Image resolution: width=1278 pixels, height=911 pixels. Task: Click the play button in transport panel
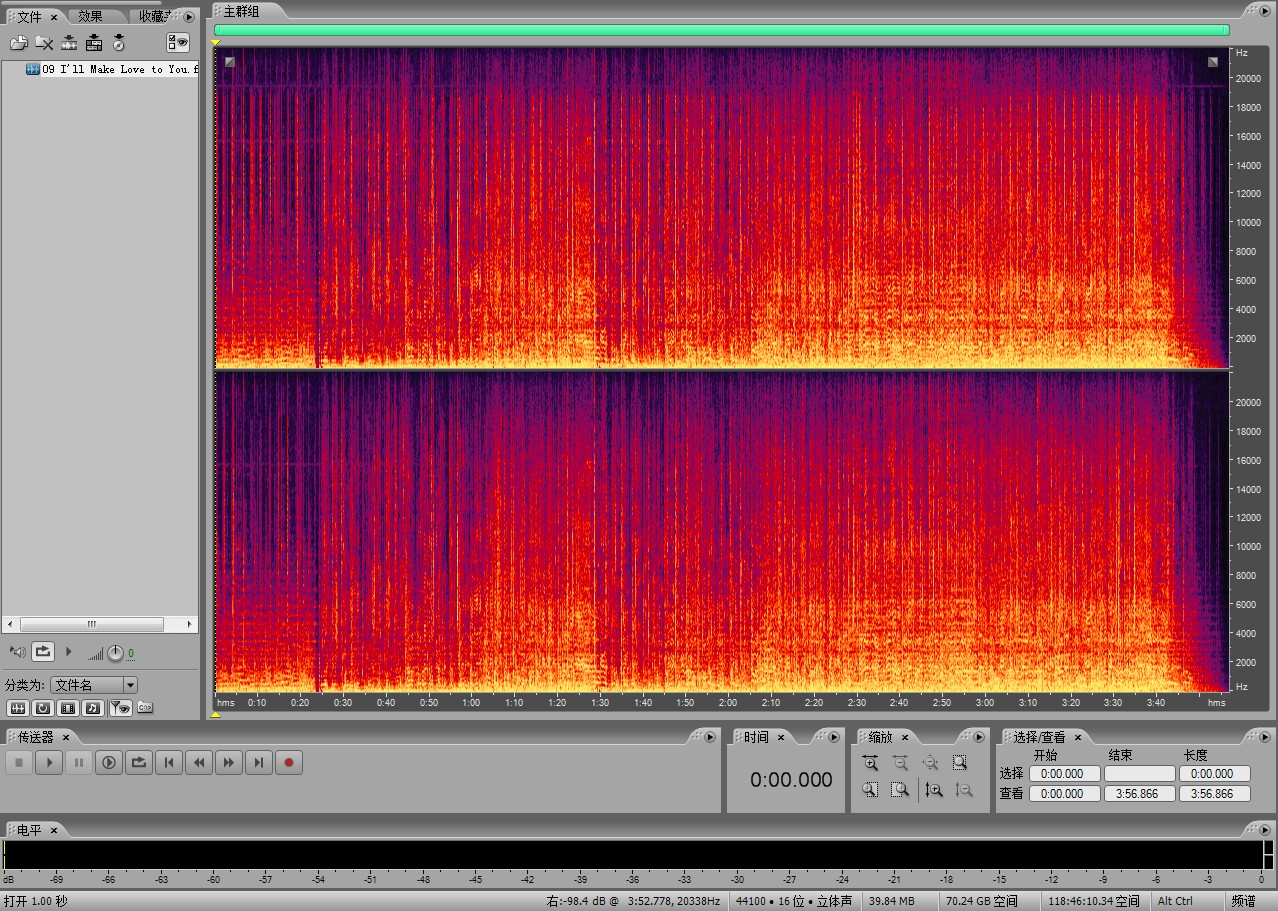(x=48, y=763)
